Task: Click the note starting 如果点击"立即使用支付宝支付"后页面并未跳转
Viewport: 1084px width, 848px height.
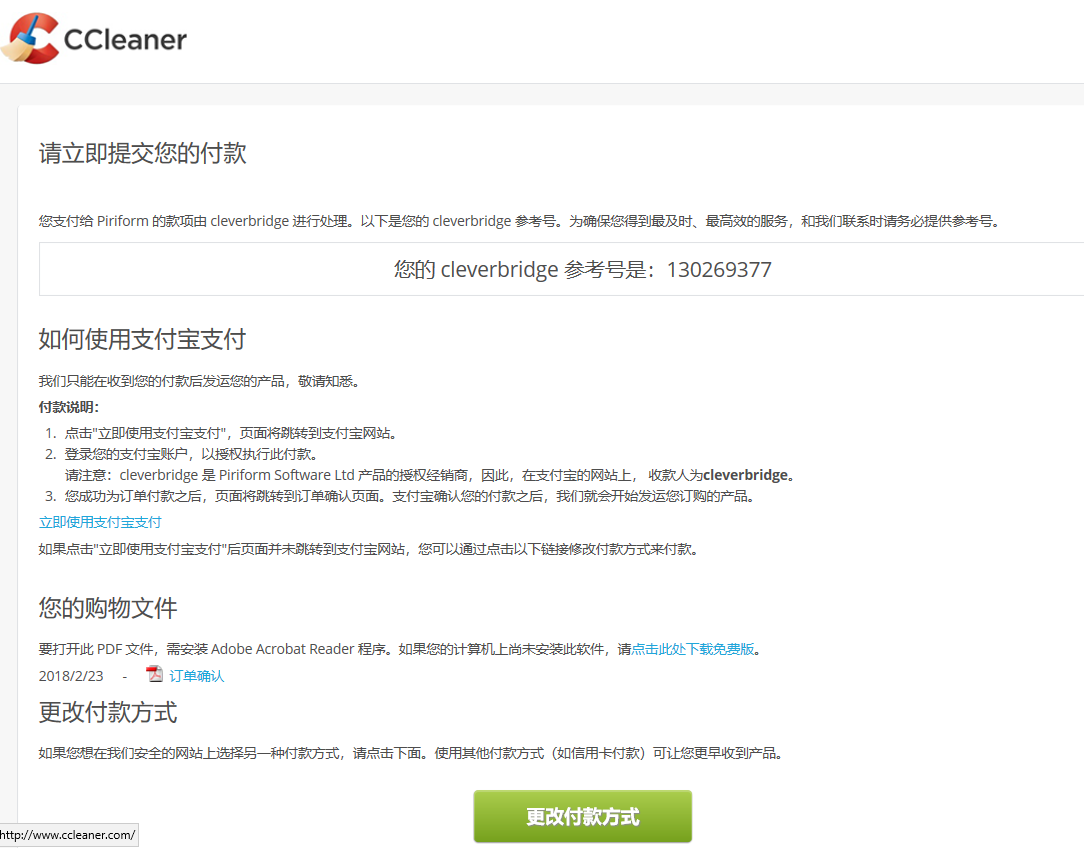Action: tap(369, 549)
